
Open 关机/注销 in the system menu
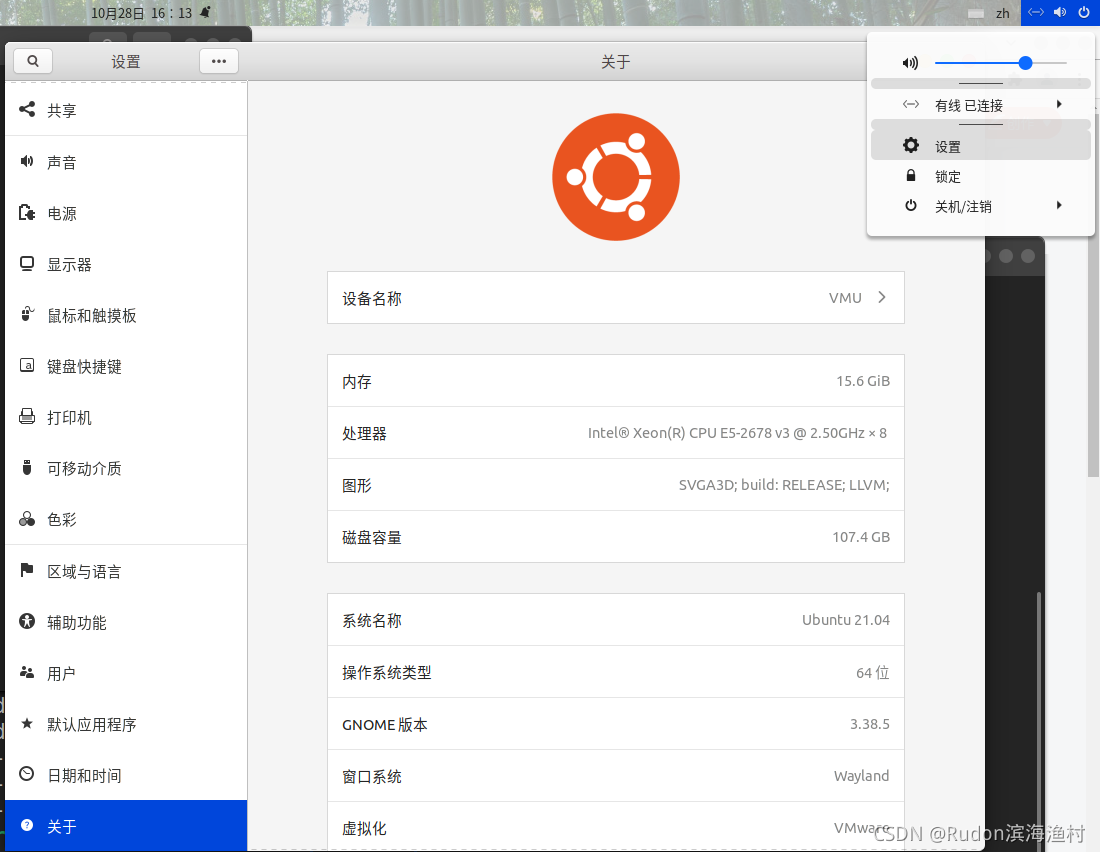coord(981,206)
